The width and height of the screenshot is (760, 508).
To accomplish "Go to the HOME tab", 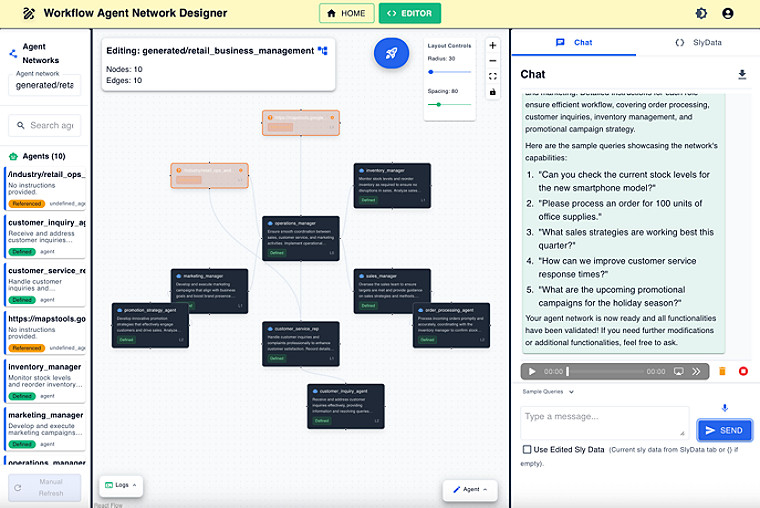I will click(x=346, y=14).
